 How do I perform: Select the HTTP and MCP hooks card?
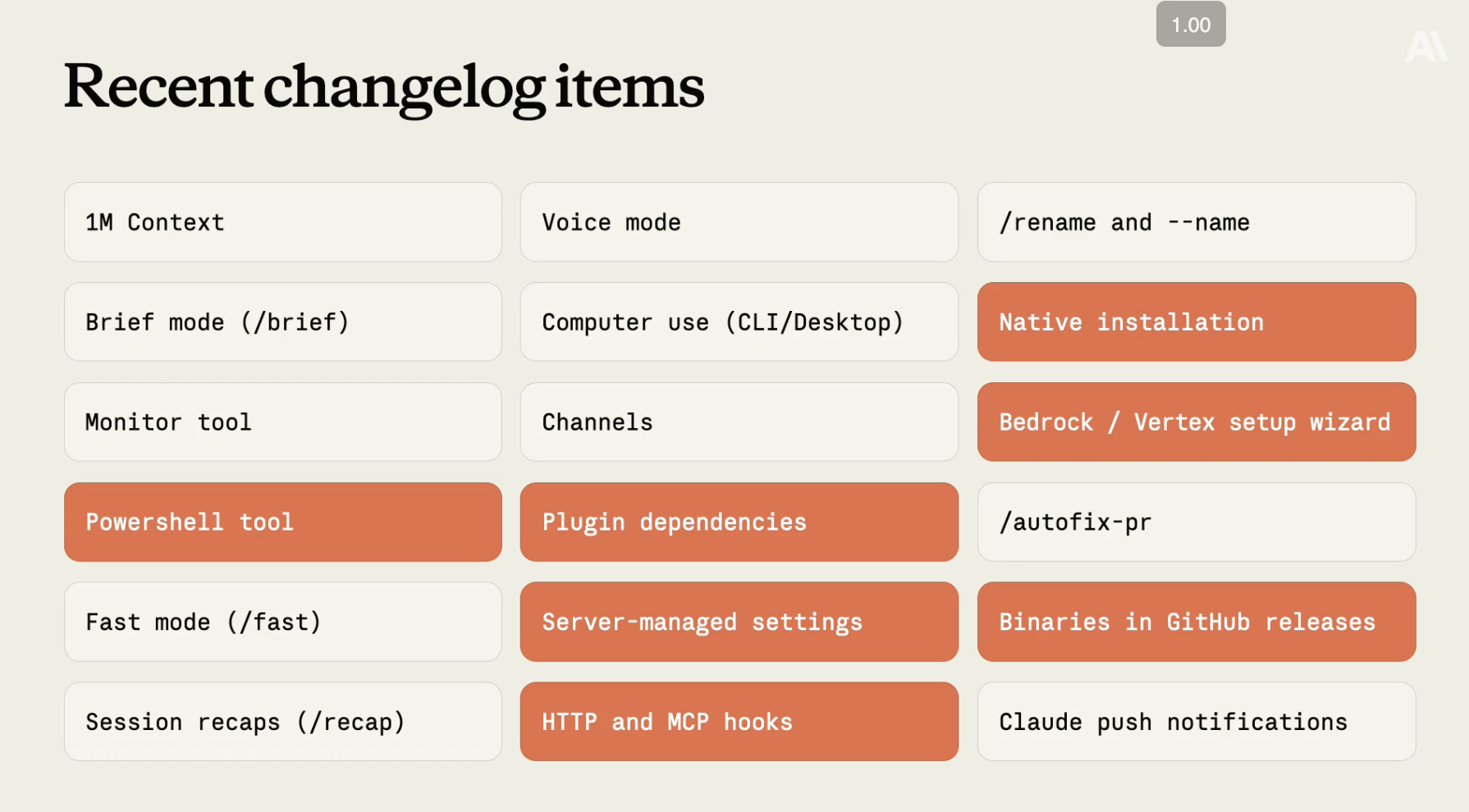tap(739, 722)
